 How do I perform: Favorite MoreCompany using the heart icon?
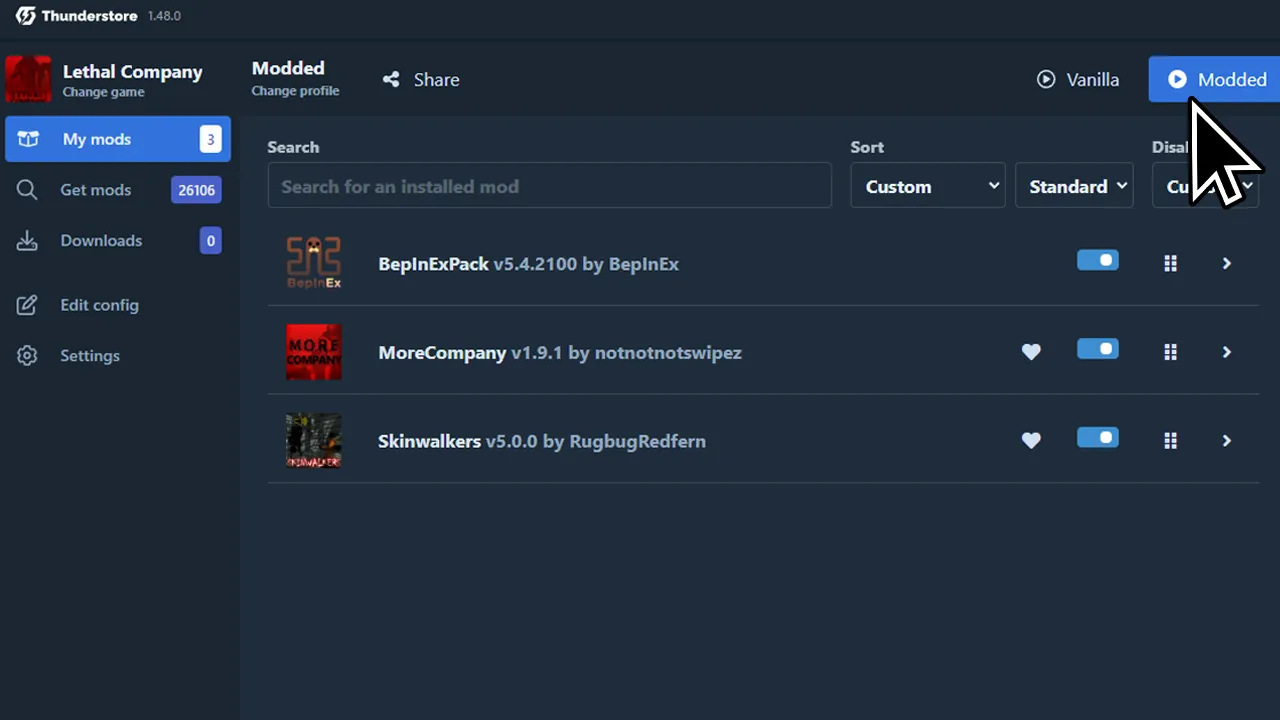[x=1031, y=352]
